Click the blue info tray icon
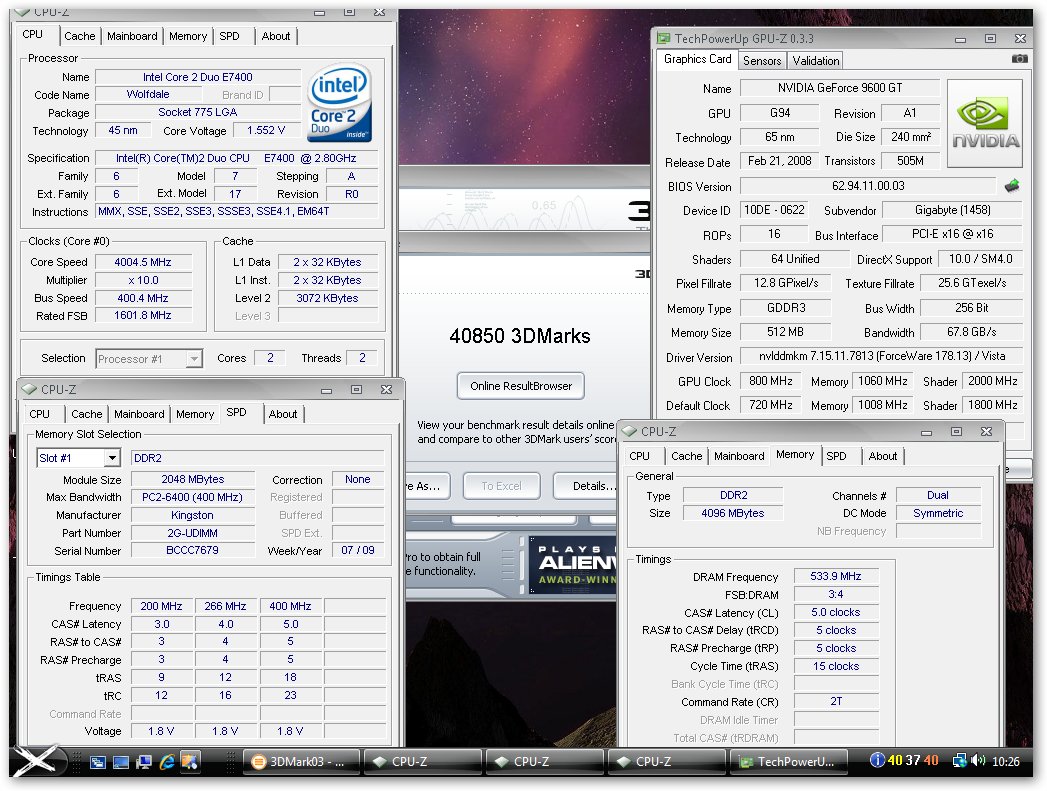This screenshot has height=791, width=1047. 877,760
